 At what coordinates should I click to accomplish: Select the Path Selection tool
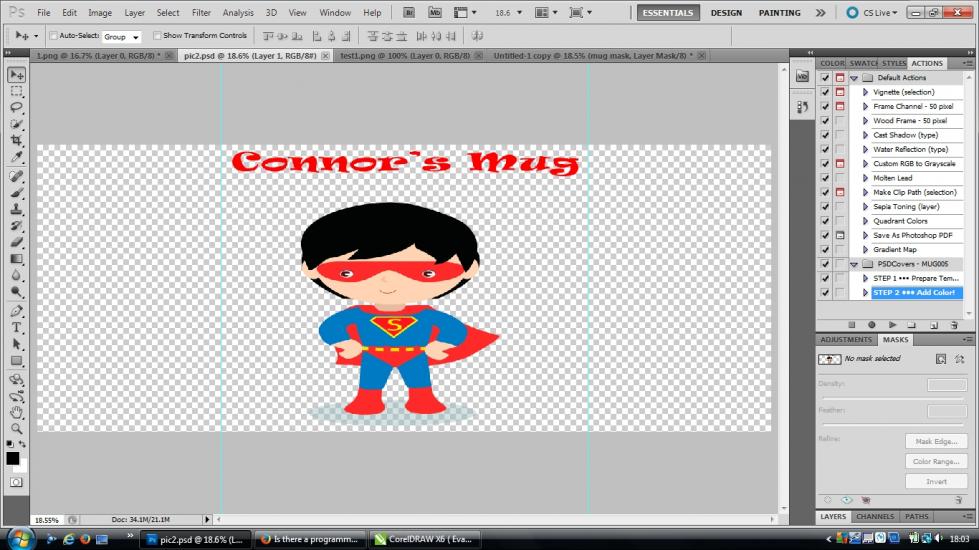coord(16,343)
